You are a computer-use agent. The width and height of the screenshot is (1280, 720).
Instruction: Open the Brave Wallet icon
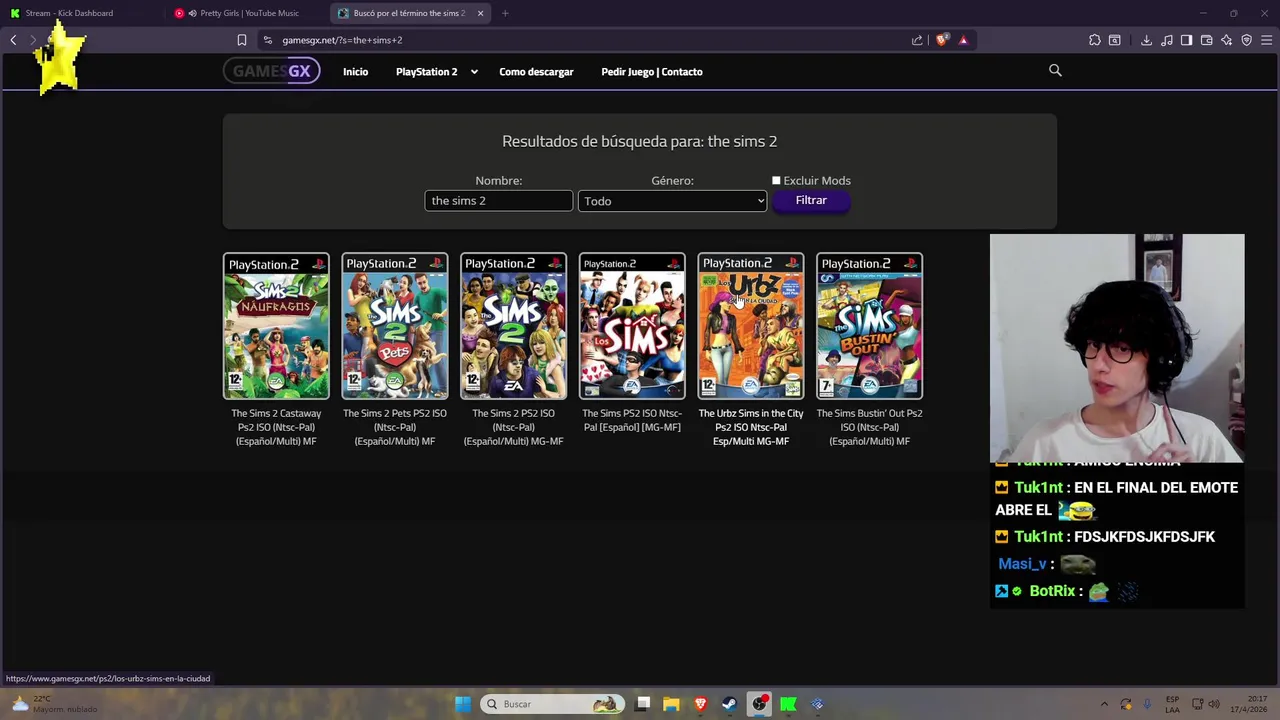(1206, 40)
